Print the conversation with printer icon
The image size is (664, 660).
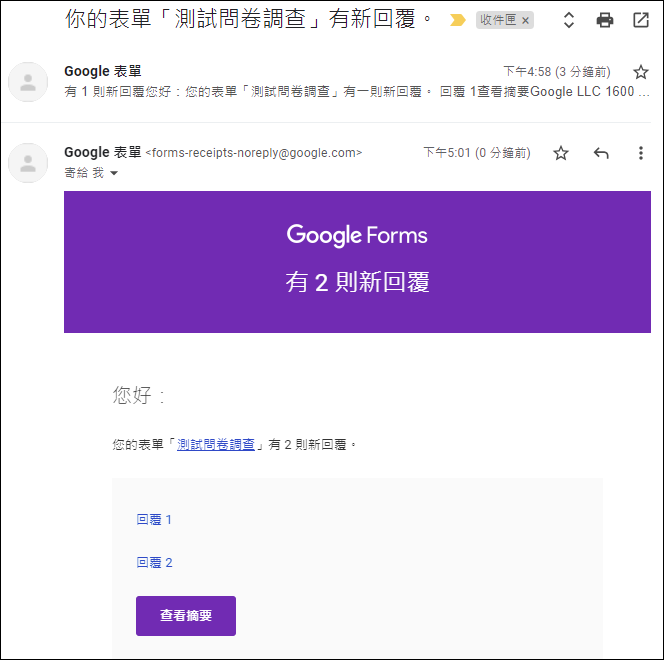pos(605,20)
